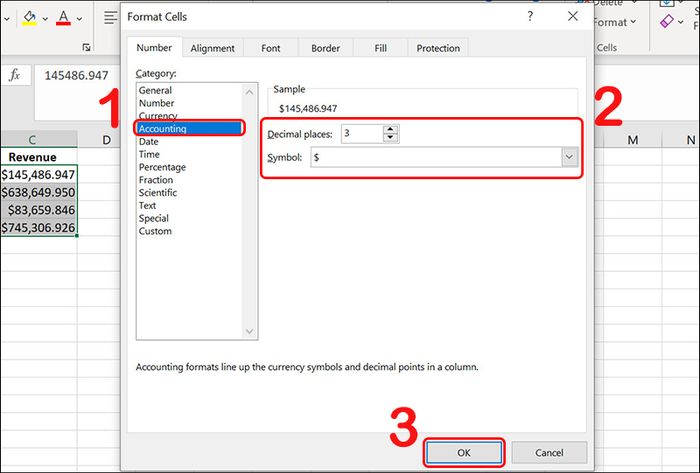Viewport: 700px width, 473px height.
Task: Click the Help question mark in Format Cells
Action: click(x=530, y=17)
